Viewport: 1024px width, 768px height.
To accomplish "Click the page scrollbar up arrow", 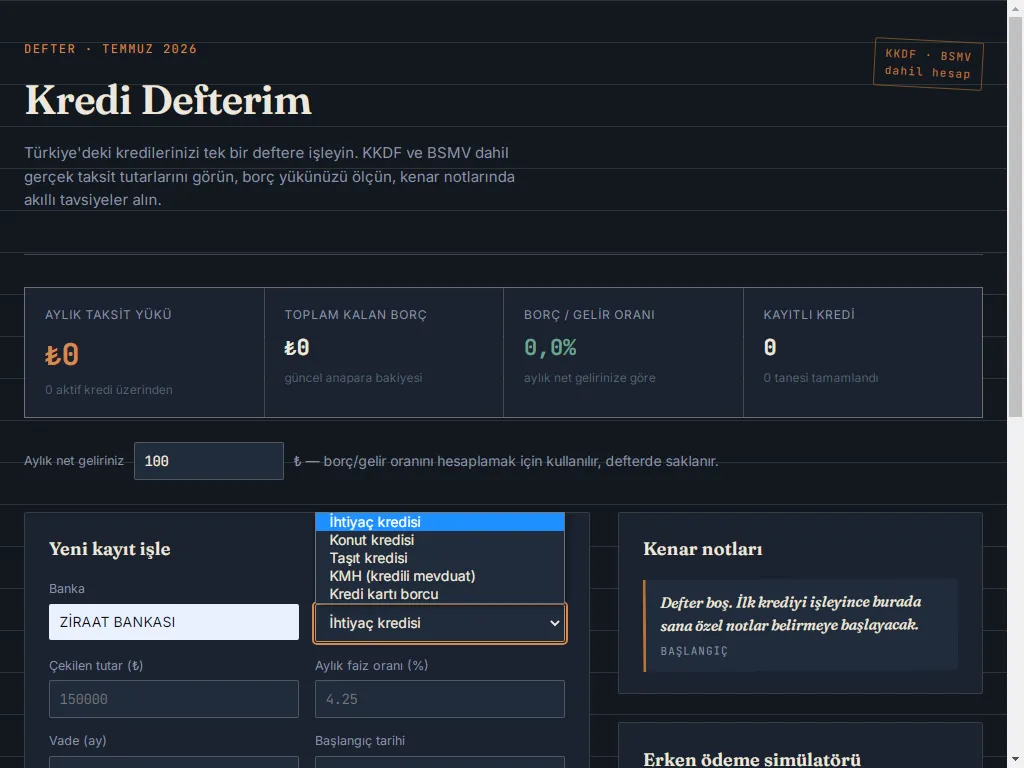I will [x=1016, y=7].
